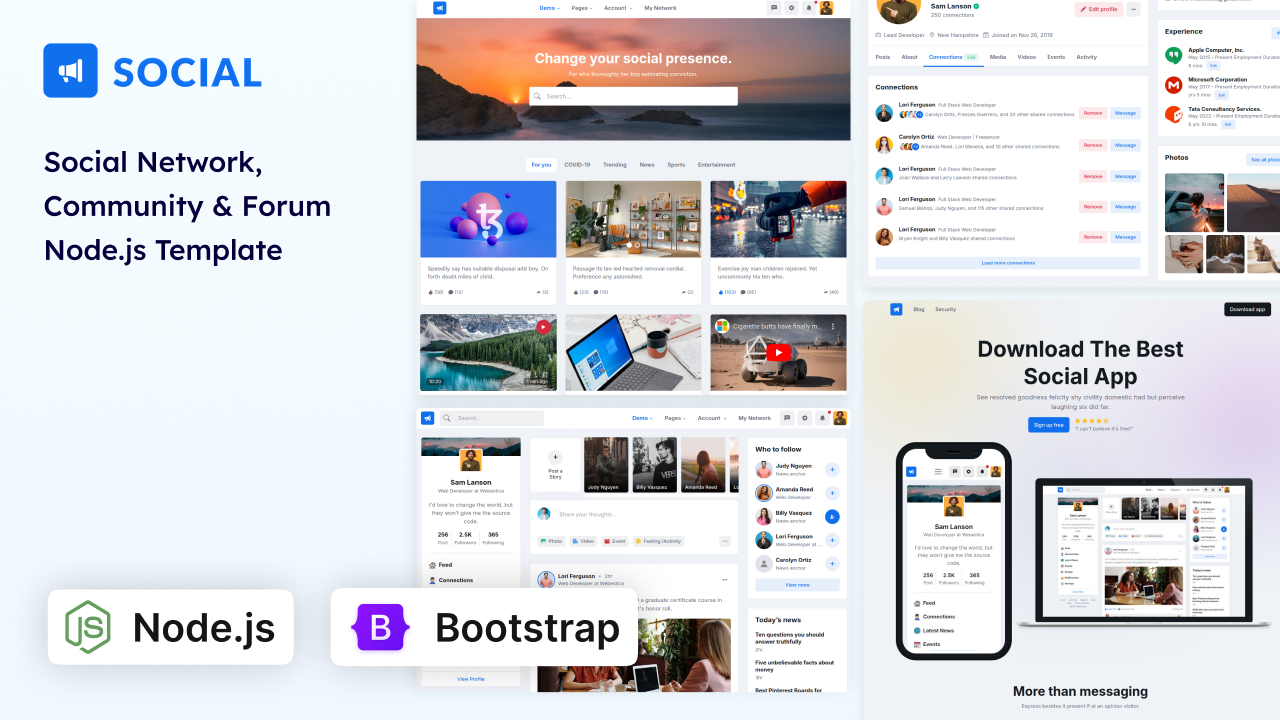Image resolution: width=1280 pixels, height=720 pixels.
Task: Click the notification bell in the hero page navbar
Action: tap(809, 8)
